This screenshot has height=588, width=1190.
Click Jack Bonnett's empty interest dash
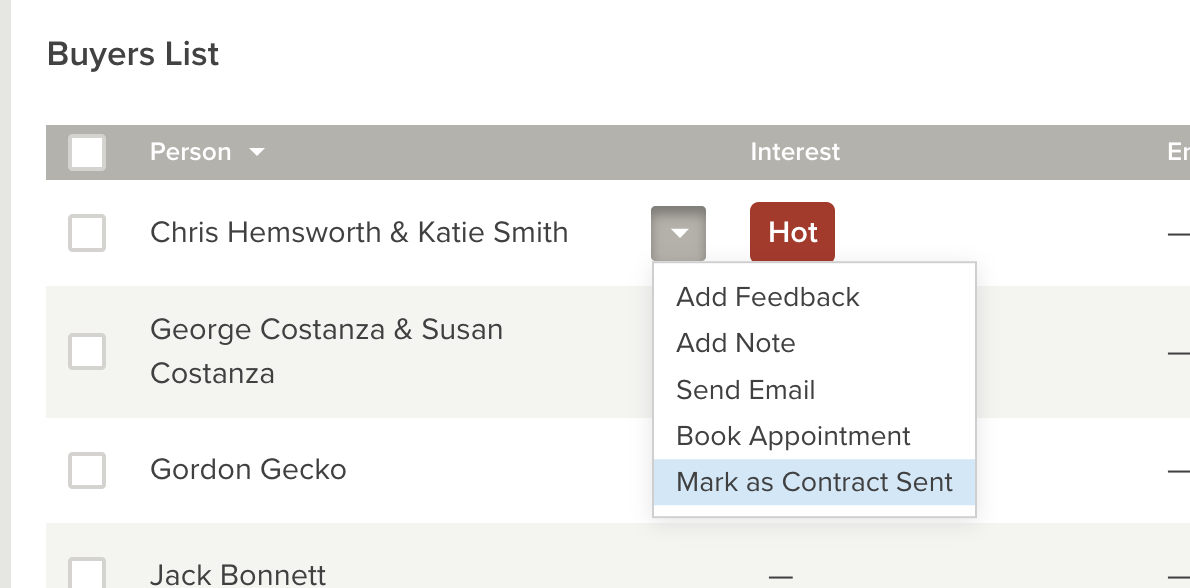[x=780, y=576]
